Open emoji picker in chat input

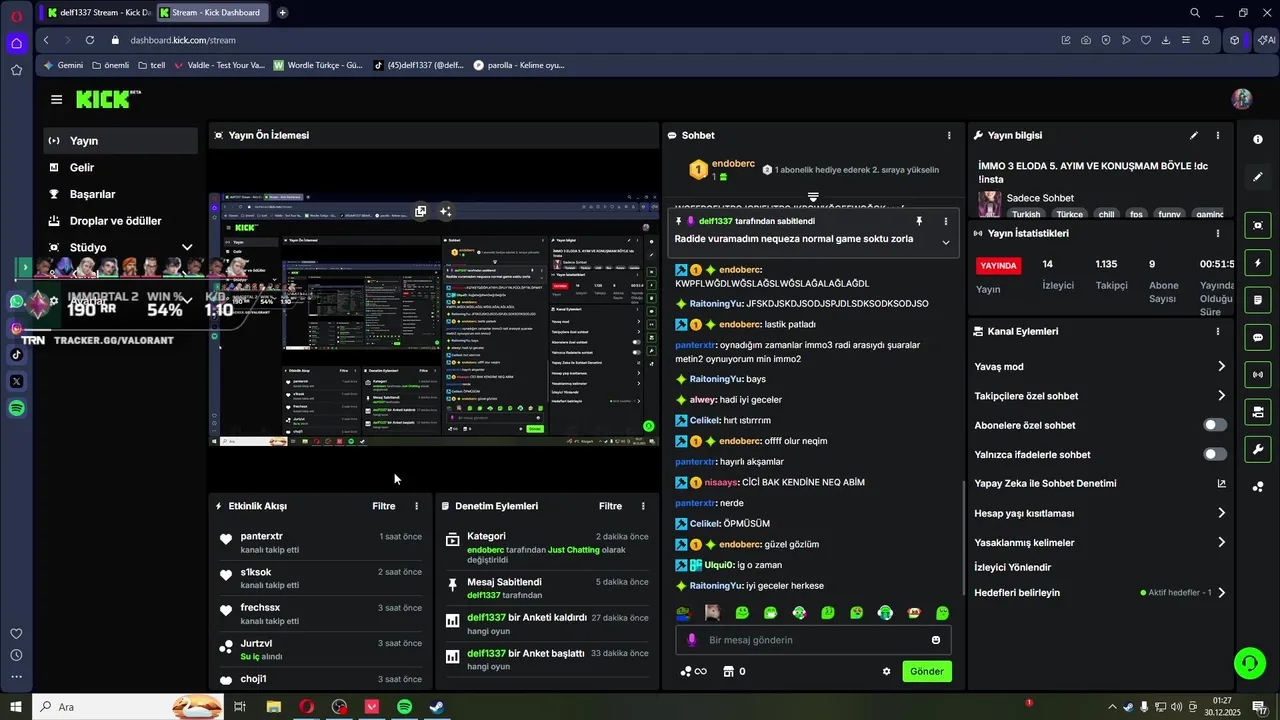pyautogui.click(x=936, y=640)
